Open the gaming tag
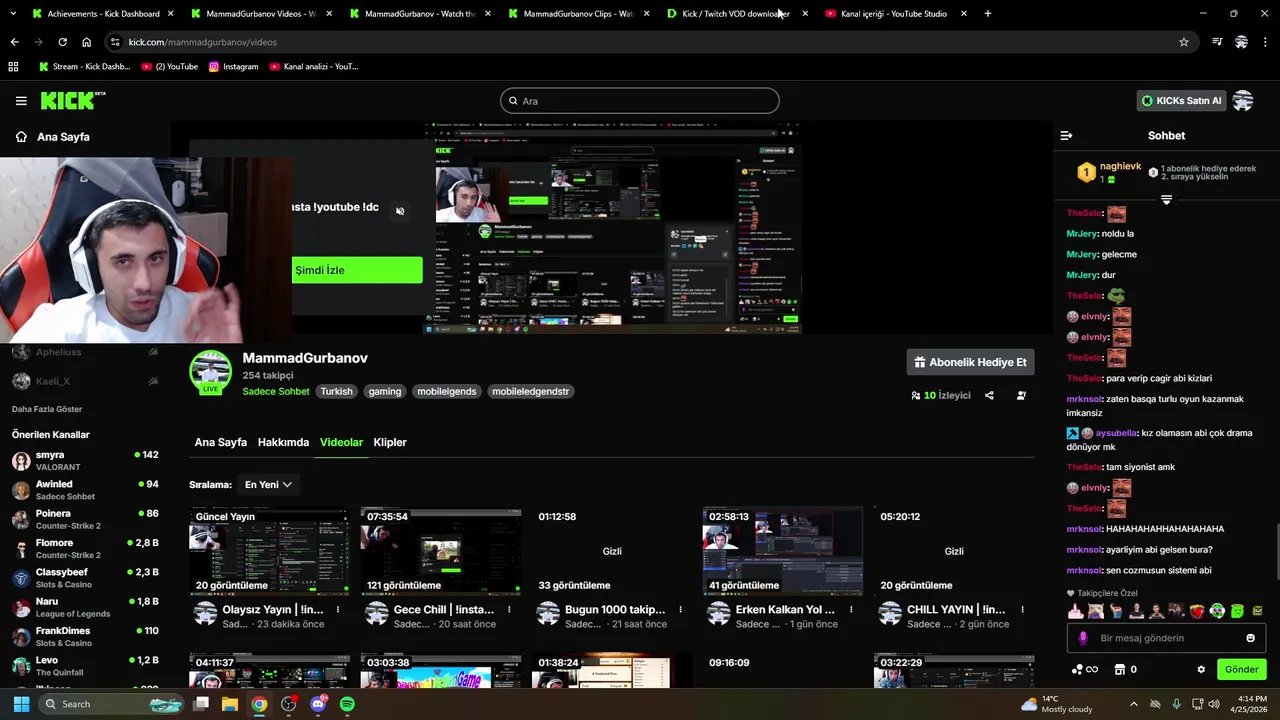Viewport: 1280px width, 720px height. pos(384,391)
